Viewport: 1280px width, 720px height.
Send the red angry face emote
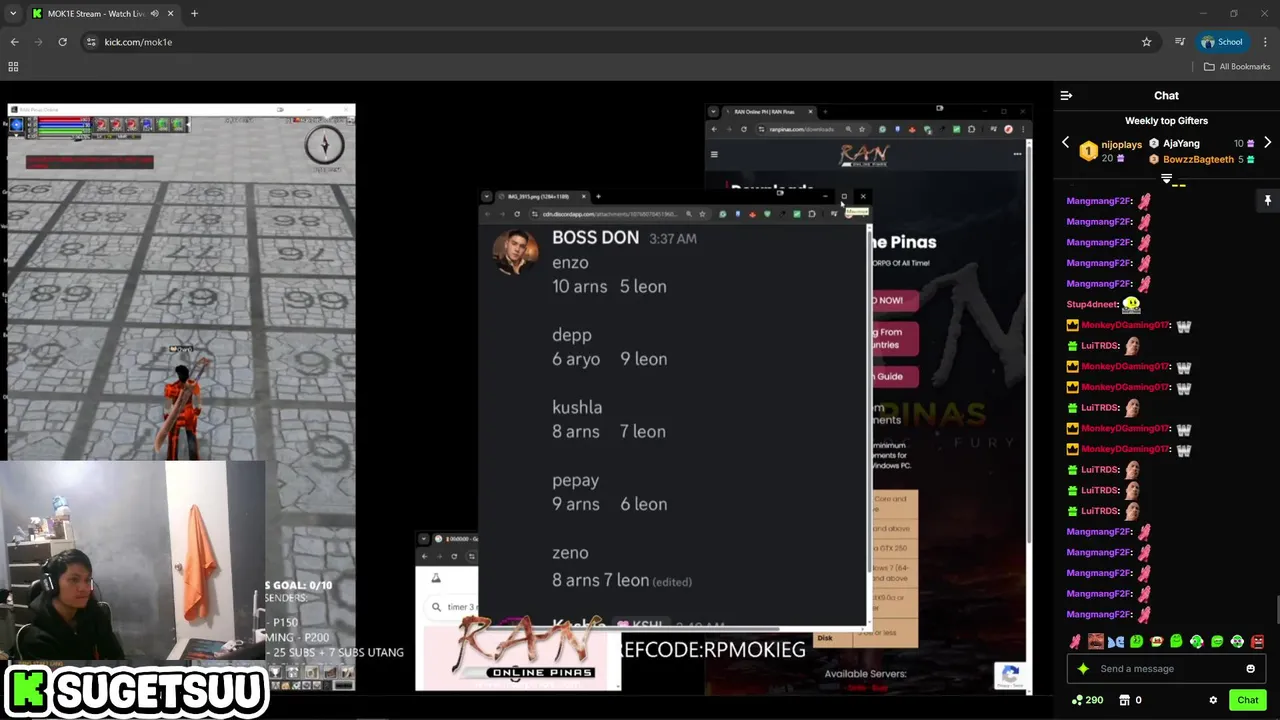(1257, 642)
